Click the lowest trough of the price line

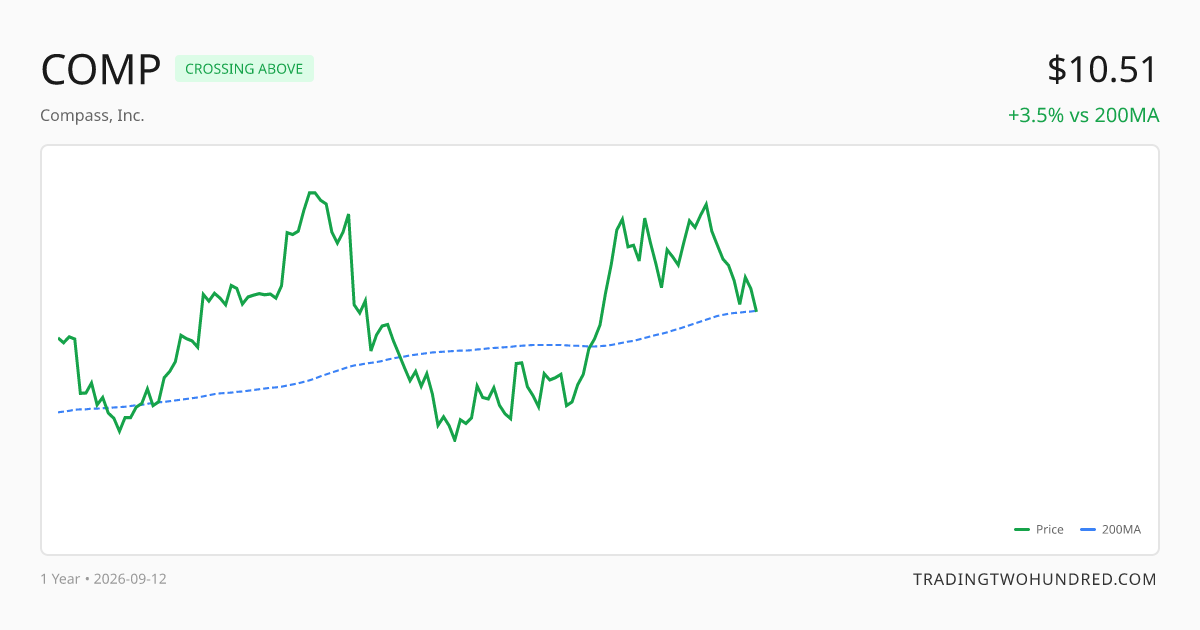[x=455, y=440]
